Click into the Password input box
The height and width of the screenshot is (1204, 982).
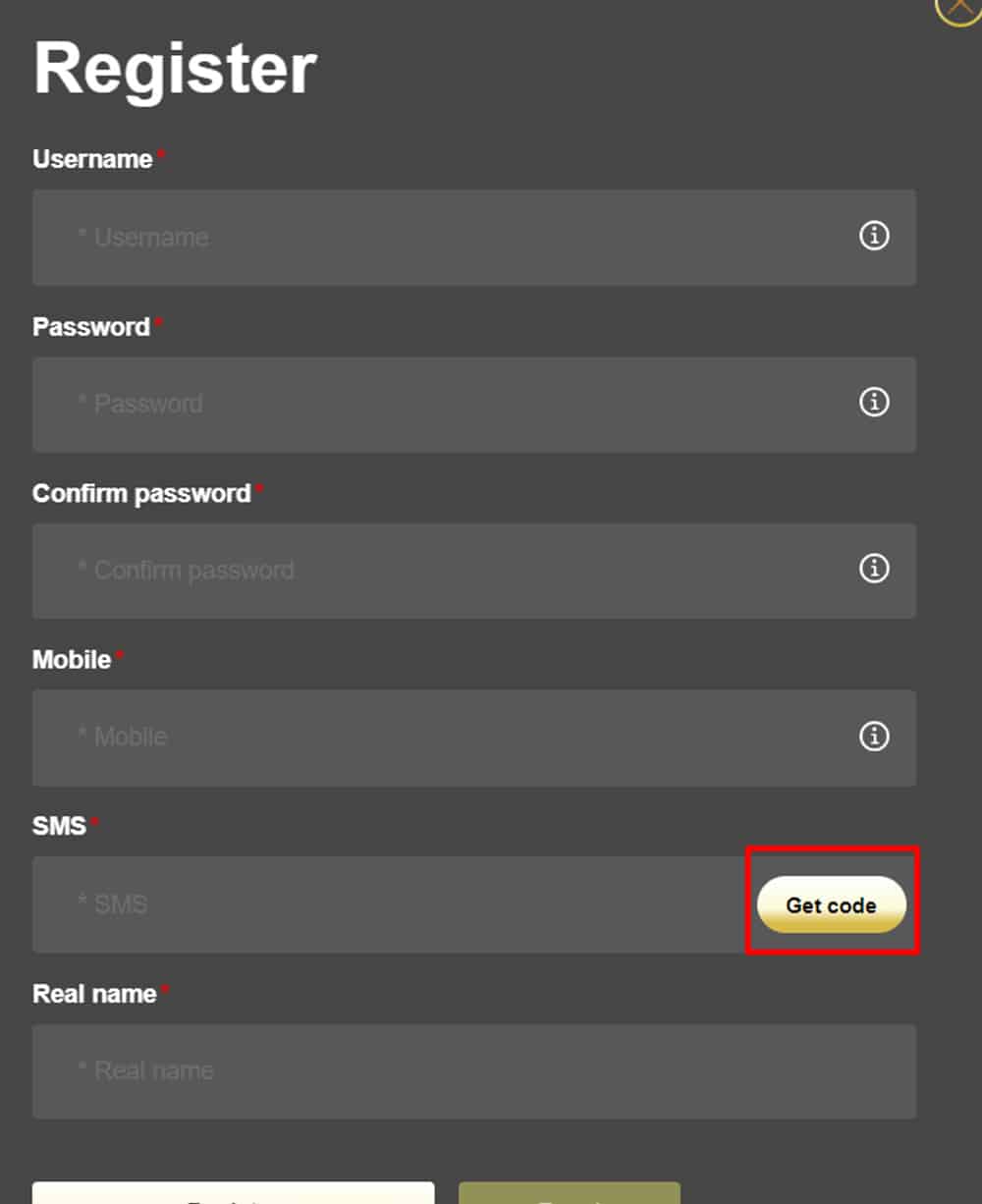(442, 405)
